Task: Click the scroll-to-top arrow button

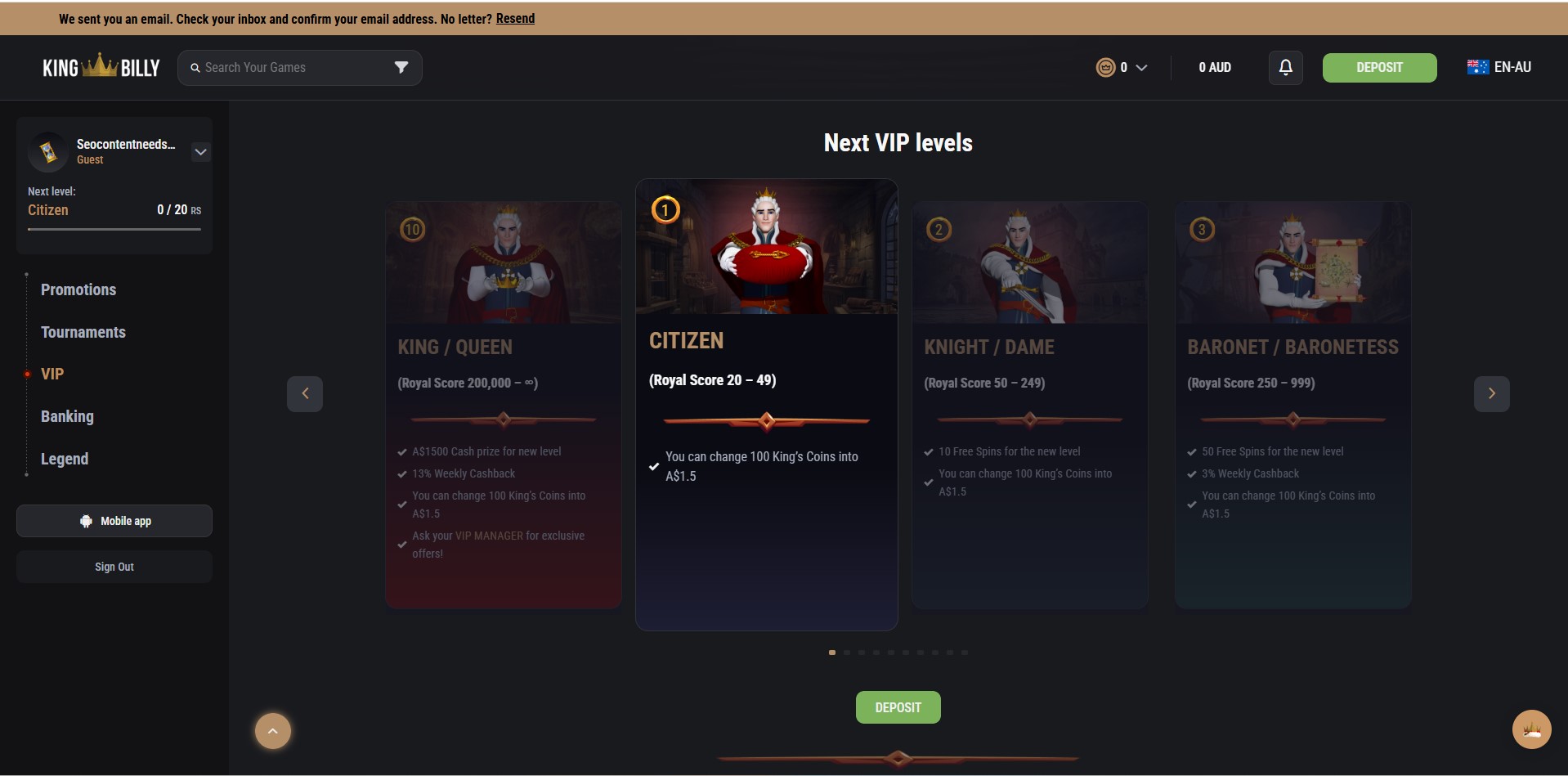Action: (273, 731)
